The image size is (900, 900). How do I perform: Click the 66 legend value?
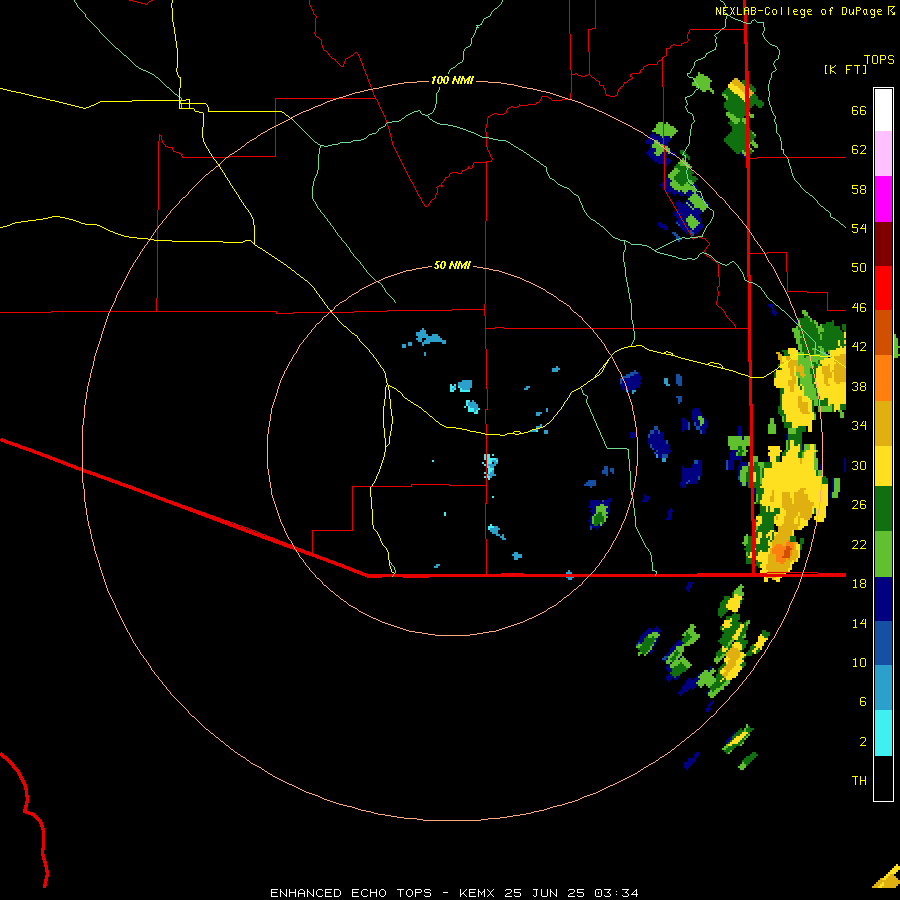(x=859, y=111)
